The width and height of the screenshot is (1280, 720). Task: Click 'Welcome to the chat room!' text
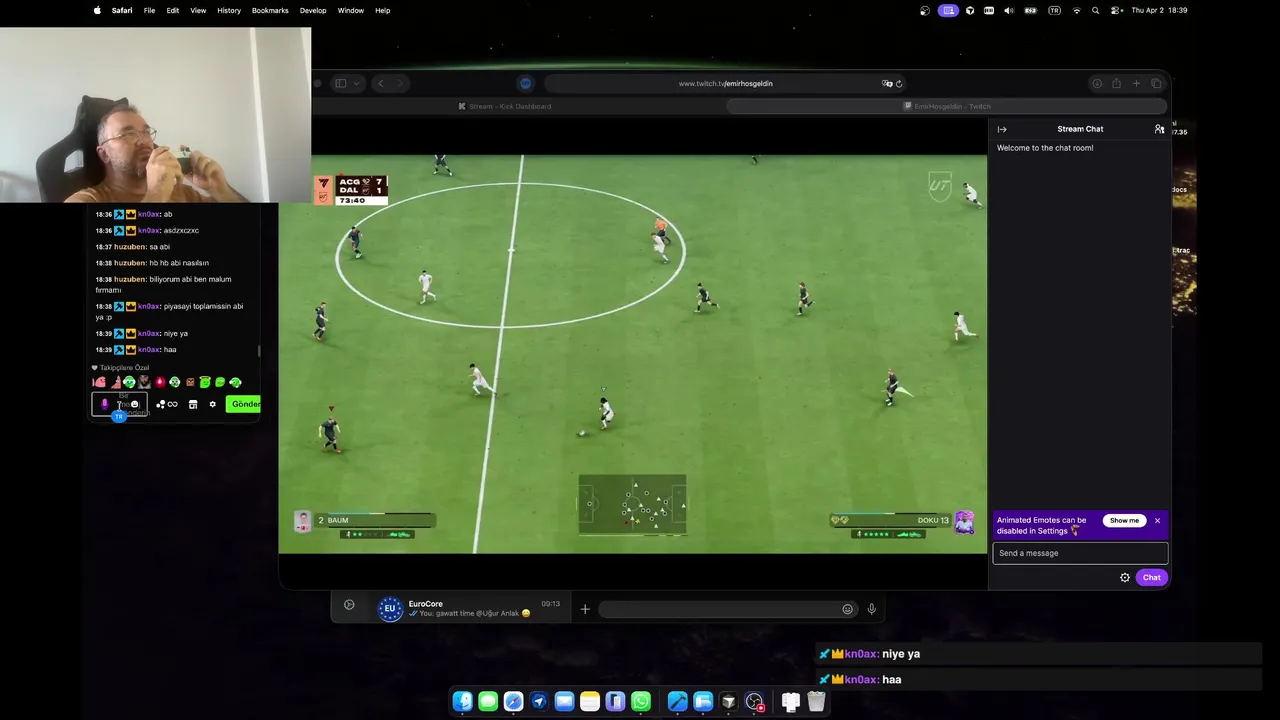1045,148
